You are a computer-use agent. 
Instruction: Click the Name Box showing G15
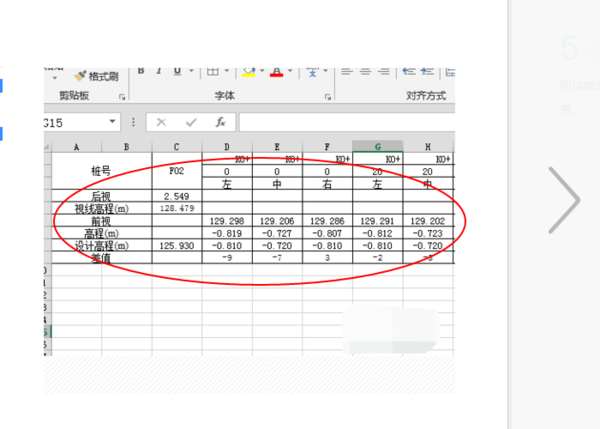click(75, 122)
